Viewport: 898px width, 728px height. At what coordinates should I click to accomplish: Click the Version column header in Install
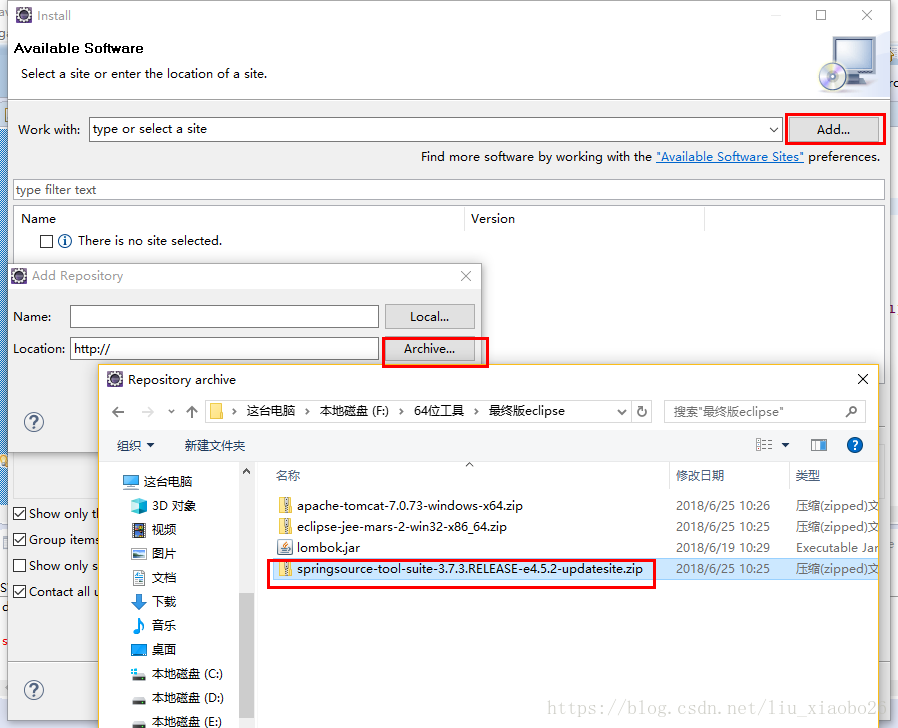[493, 219]
